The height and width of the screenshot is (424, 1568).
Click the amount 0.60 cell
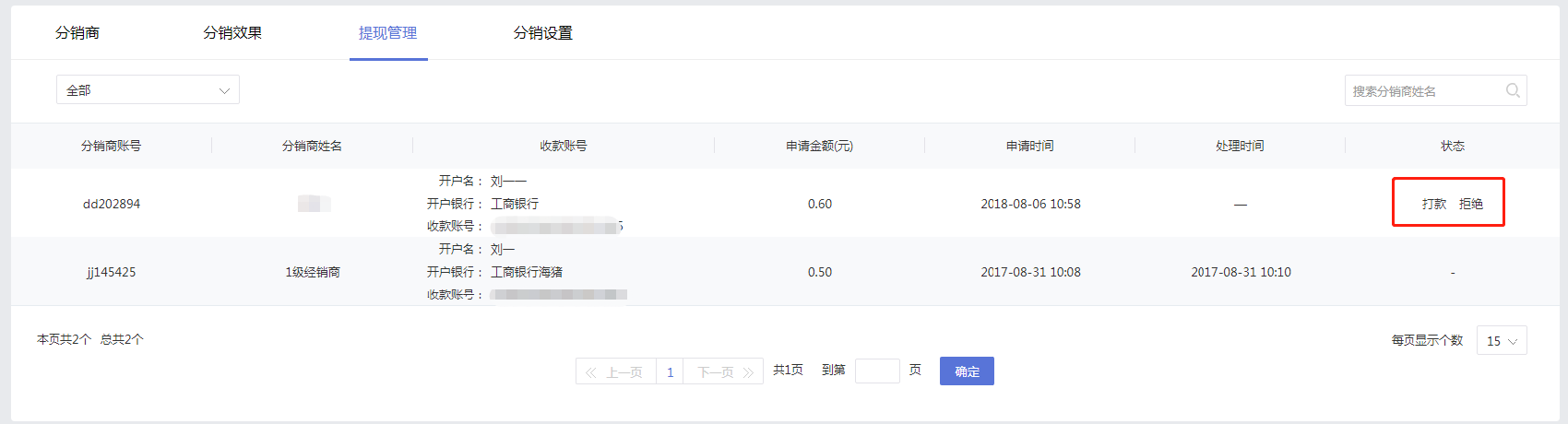pos(820,204)
